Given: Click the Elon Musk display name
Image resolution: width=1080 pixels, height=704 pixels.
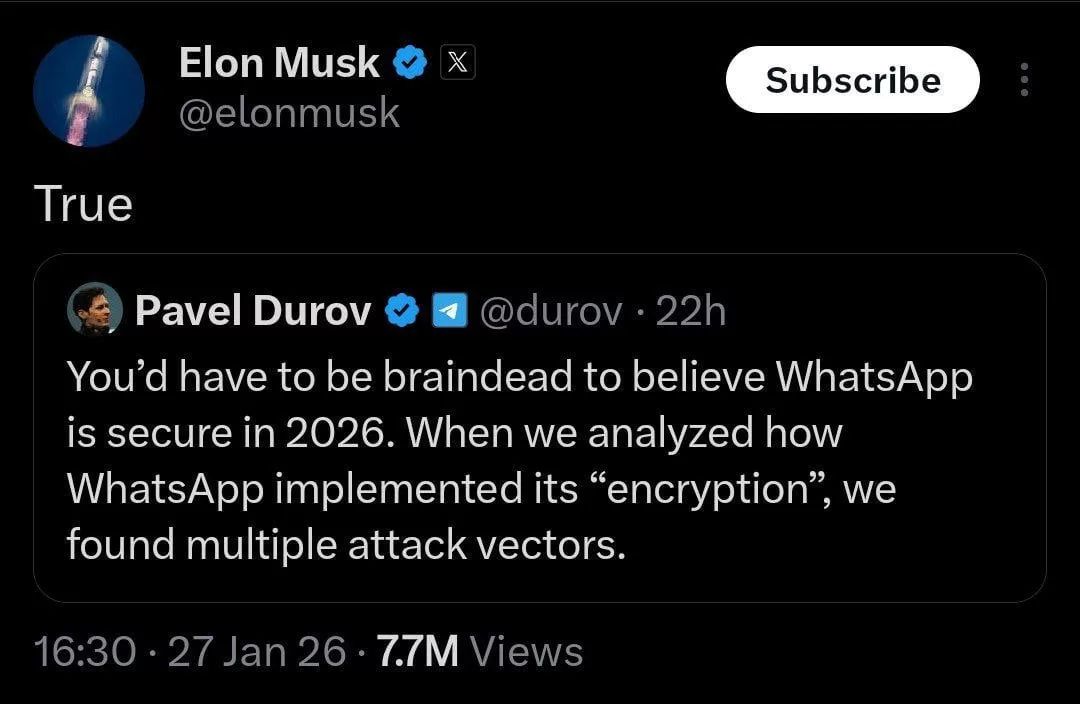Looking at the screenshot, I should 279,64.
